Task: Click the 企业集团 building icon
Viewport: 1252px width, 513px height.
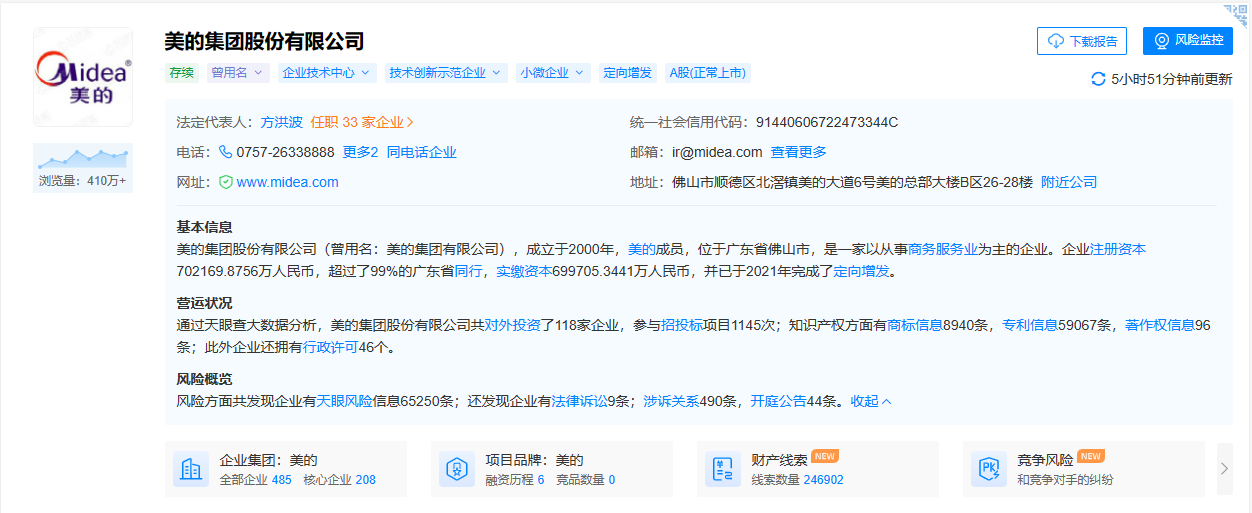Action: pyautogui.click(x=190, y=469)
